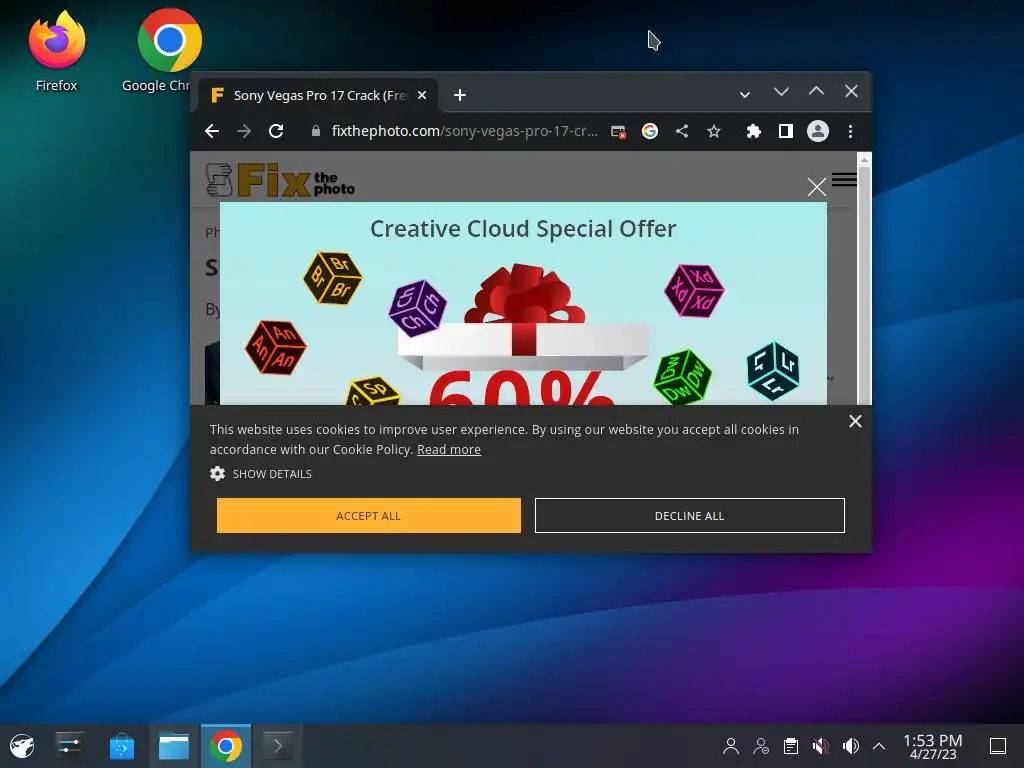This screenshot has width=1024, height=768.
Task: View site information lock icon
Action: point(316,131)
